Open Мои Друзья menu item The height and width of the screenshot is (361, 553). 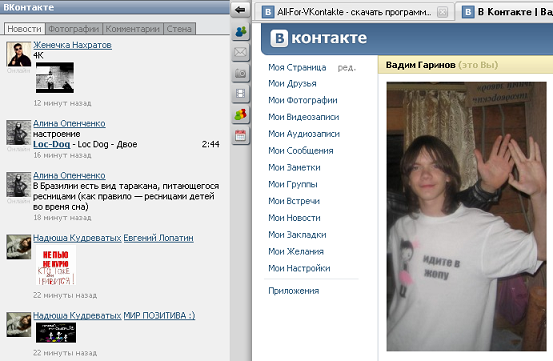(x=292, y=84)
